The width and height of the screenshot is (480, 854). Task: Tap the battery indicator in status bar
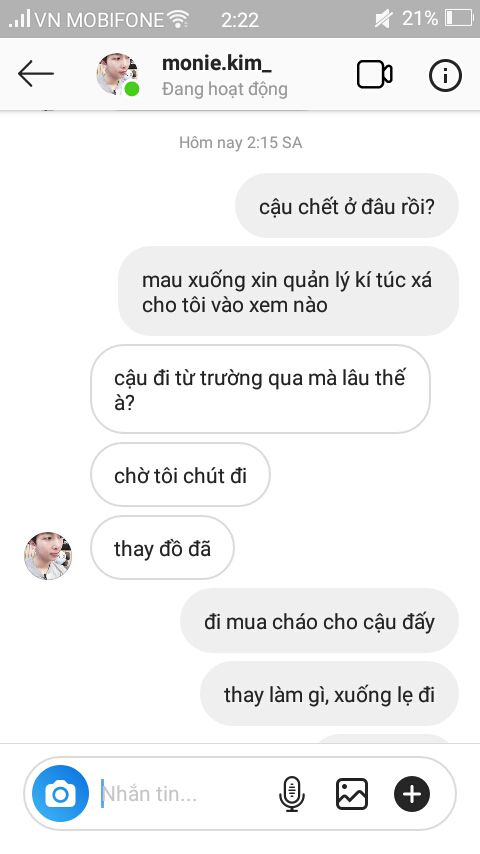click(x=458, y=19)
